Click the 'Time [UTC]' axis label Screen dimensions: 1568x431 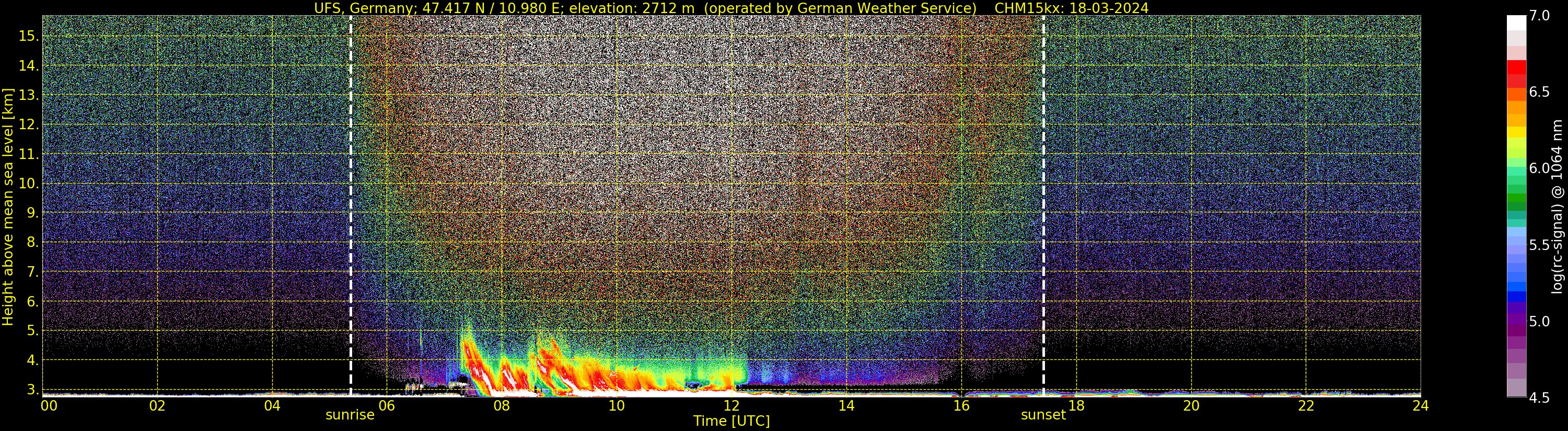pyautogui.click(x=731, y=421)
